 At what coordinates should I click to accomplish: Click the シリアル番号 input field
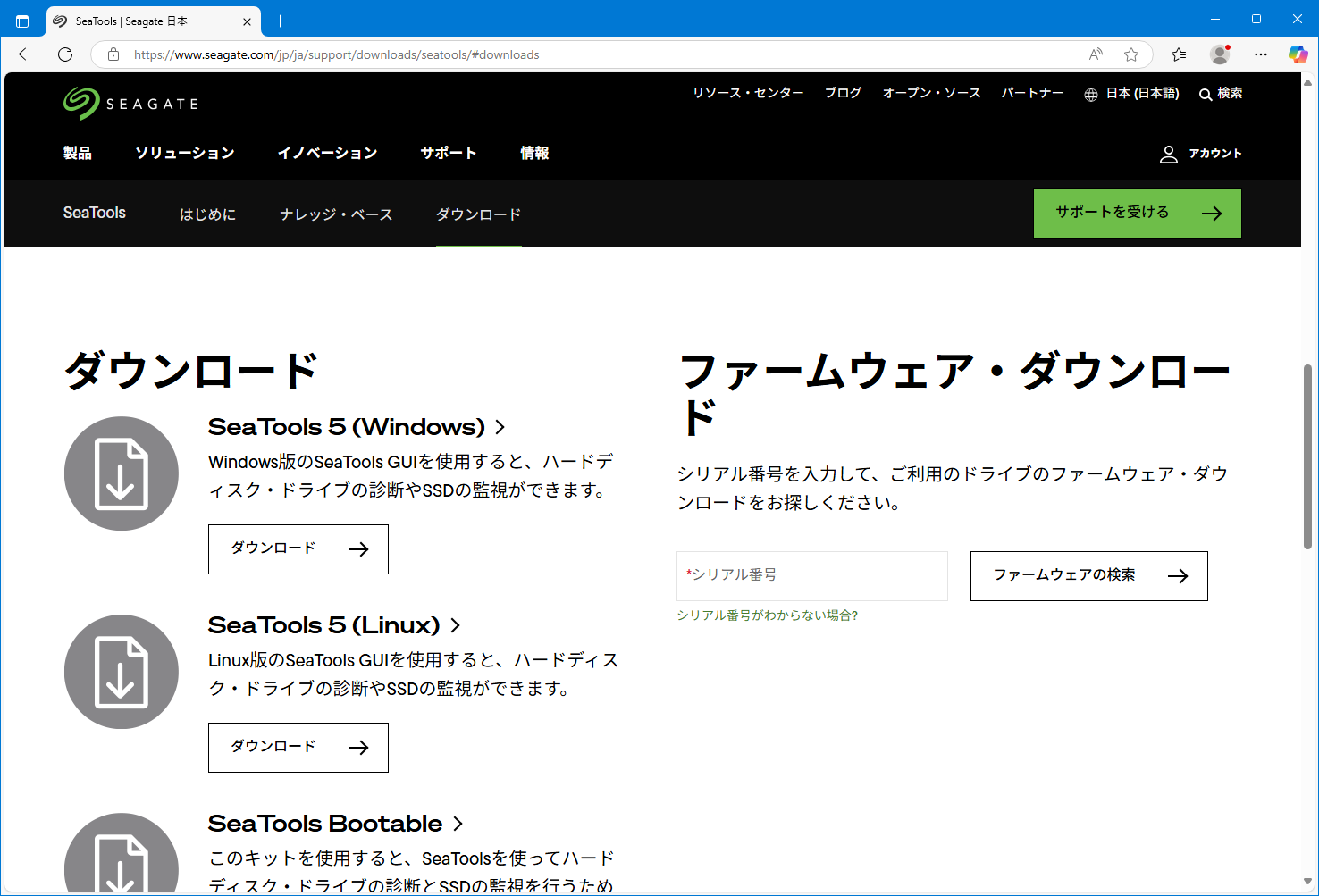click(811, 576)
